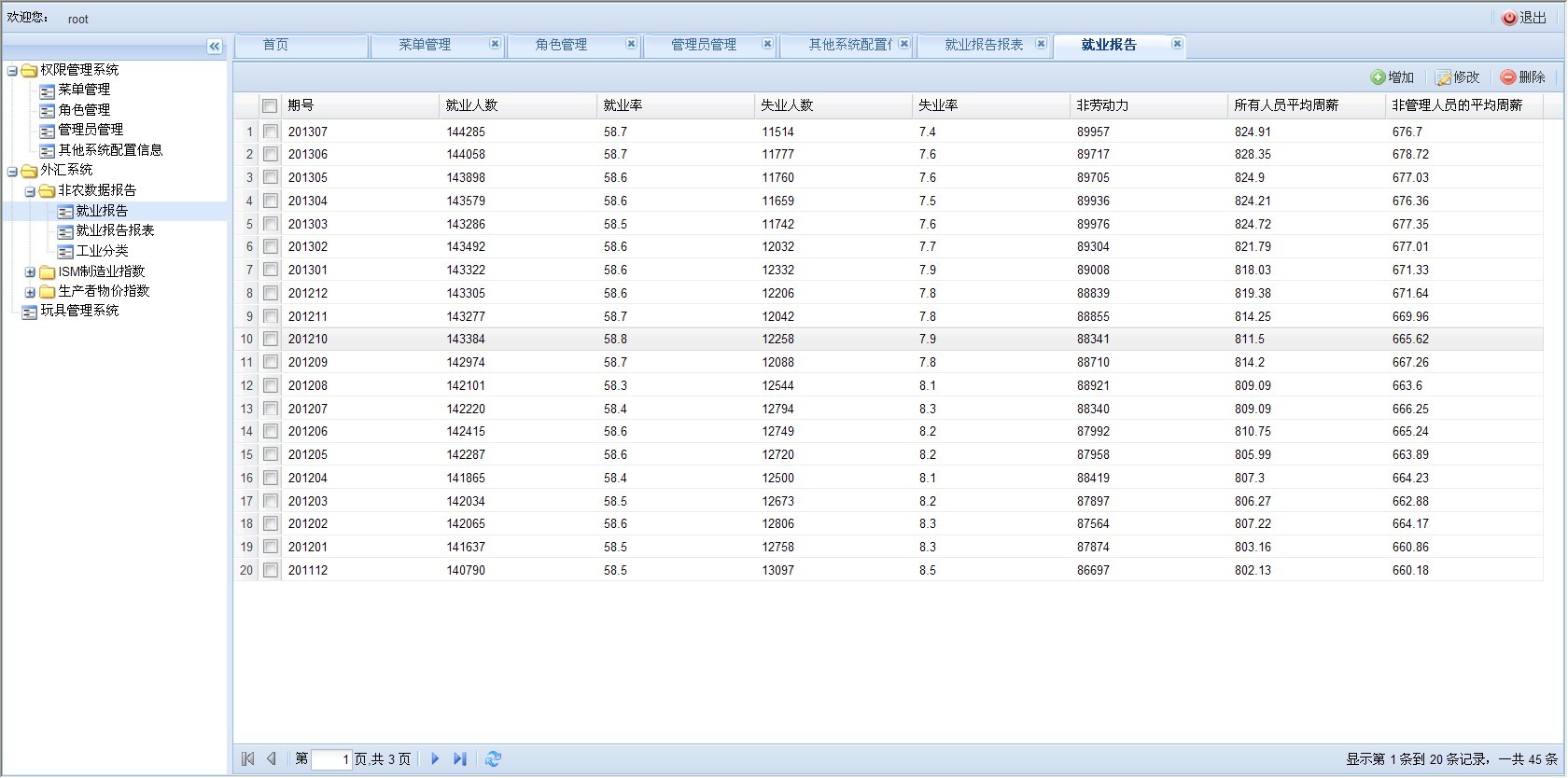The height and width of the screenshot is (778, 1568).
Task: Check the row for period 201210
Action: [x=270, y=339]
